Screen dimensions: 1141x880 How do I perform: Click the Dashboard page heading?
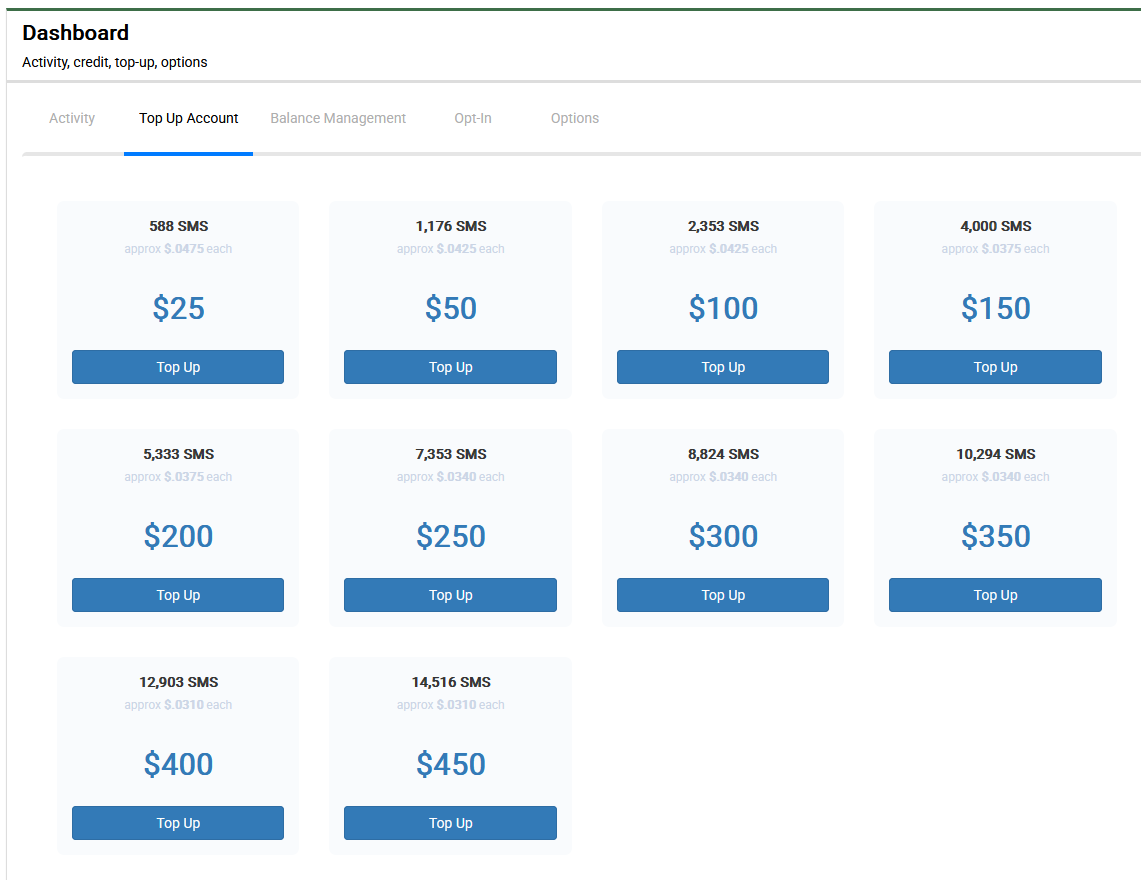[76, 33]
